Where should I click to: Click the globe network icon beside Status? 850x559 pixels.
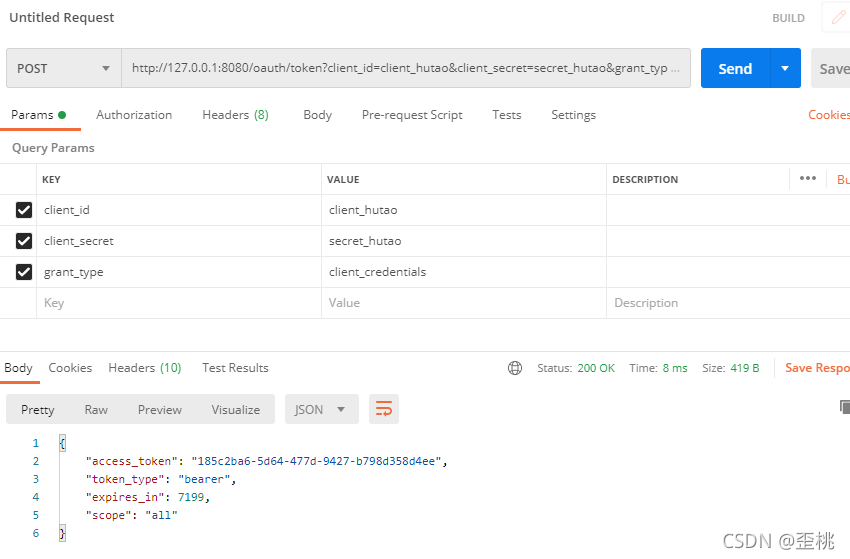[x=515, y=368]
